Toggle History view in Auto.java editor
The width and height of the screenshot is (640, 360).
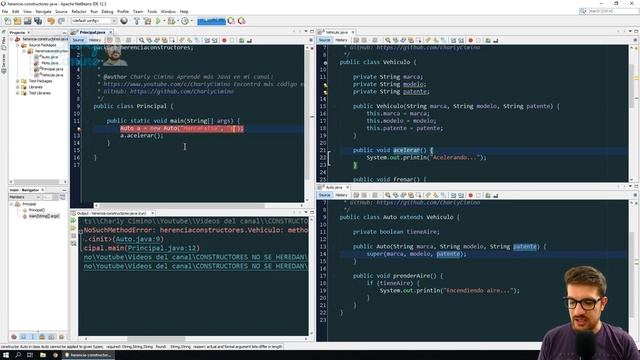pos(341,195)
